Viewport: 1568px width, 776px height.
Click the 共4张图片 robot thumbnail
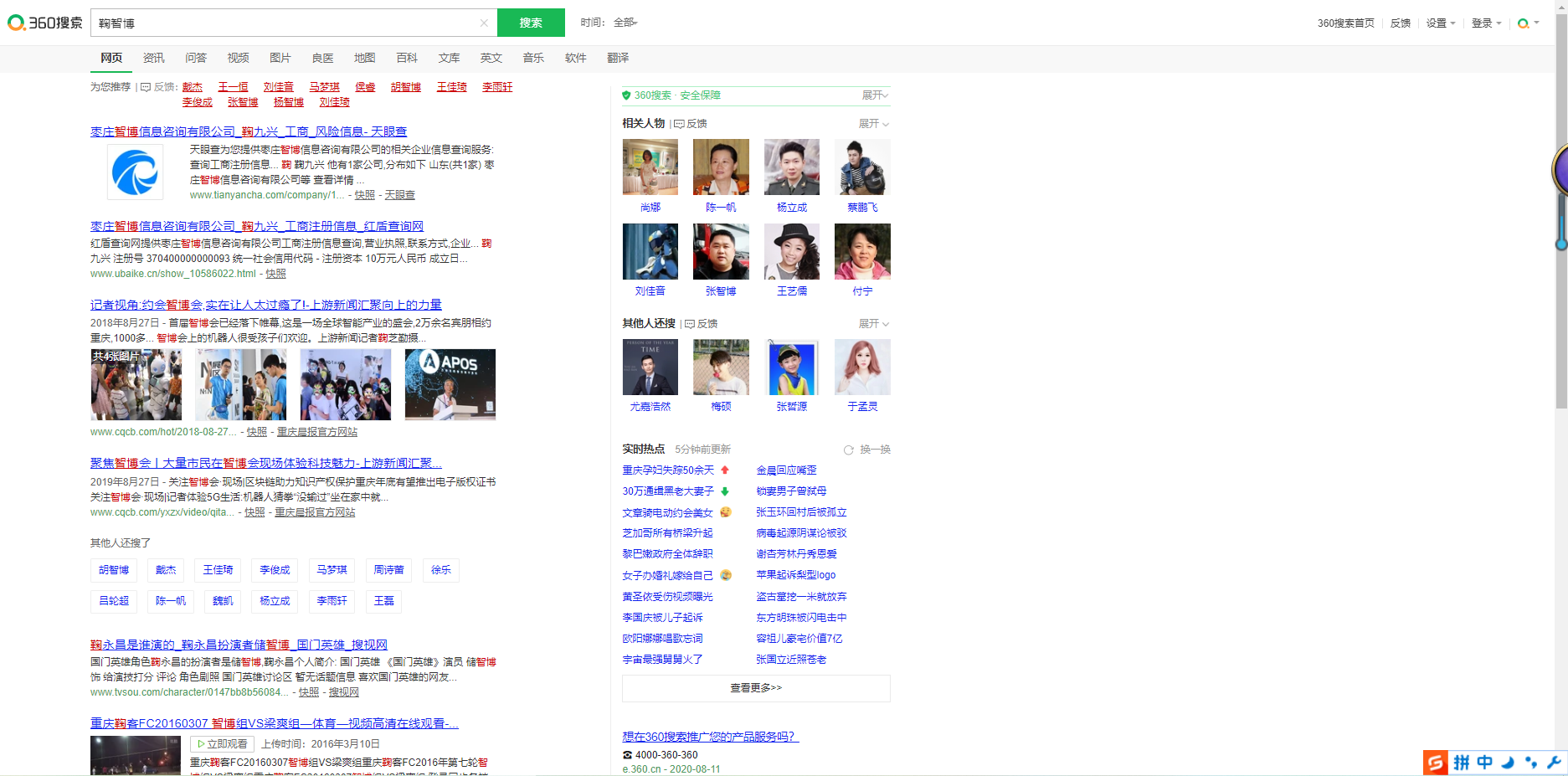136,384
